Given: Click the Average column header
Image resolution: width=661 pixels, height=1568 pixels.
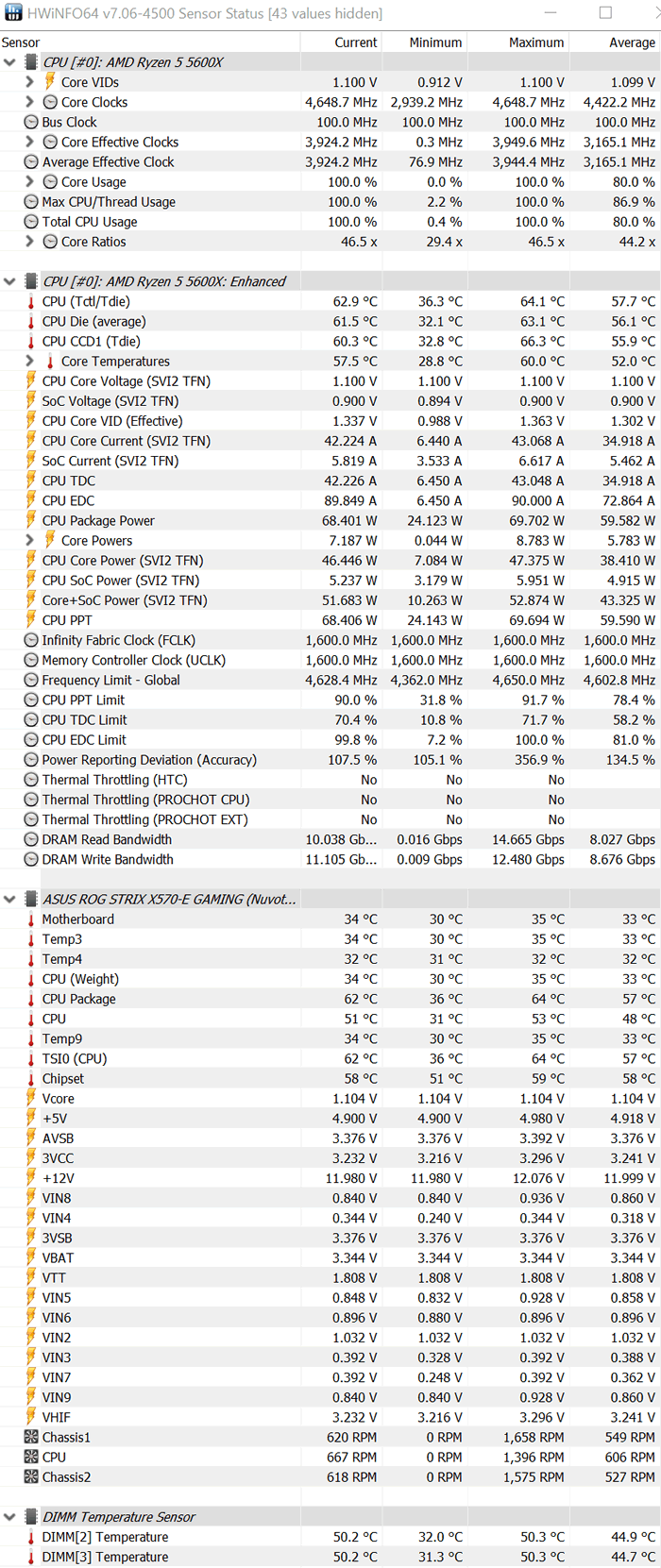Looking at the screenshot, I should point(631,42).
